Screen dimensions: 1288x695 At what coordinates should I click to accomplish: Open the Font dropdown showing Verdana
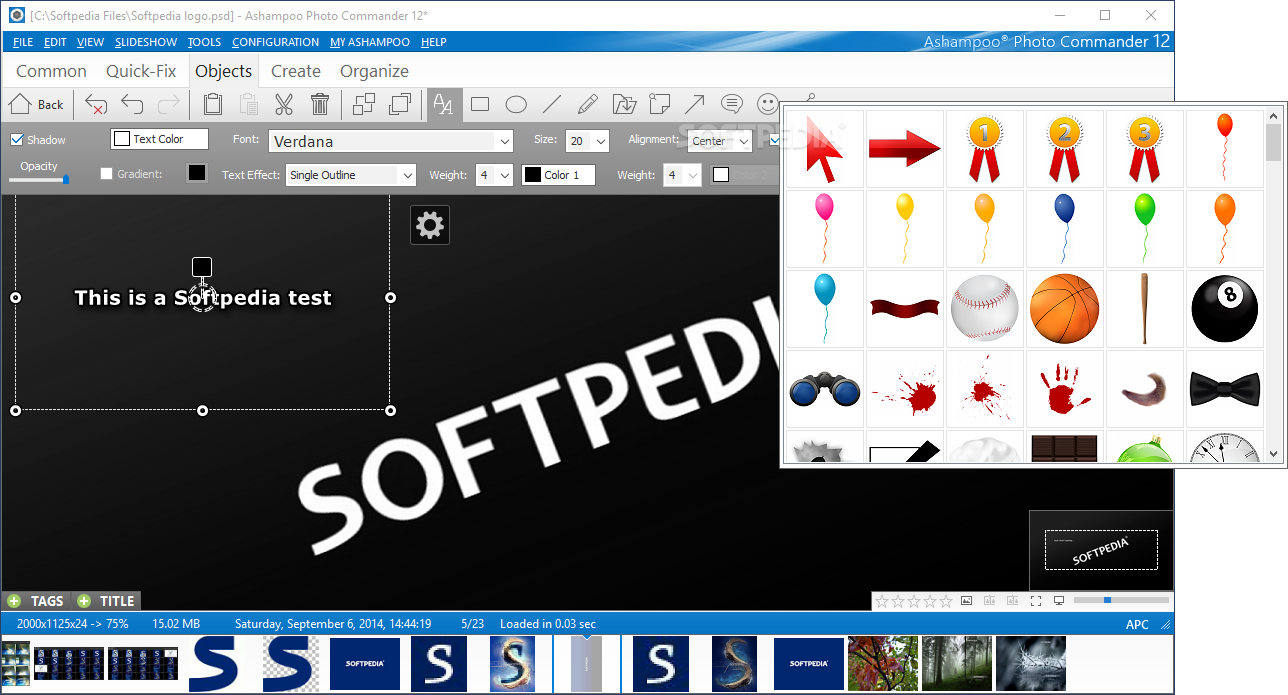[390, 141]
